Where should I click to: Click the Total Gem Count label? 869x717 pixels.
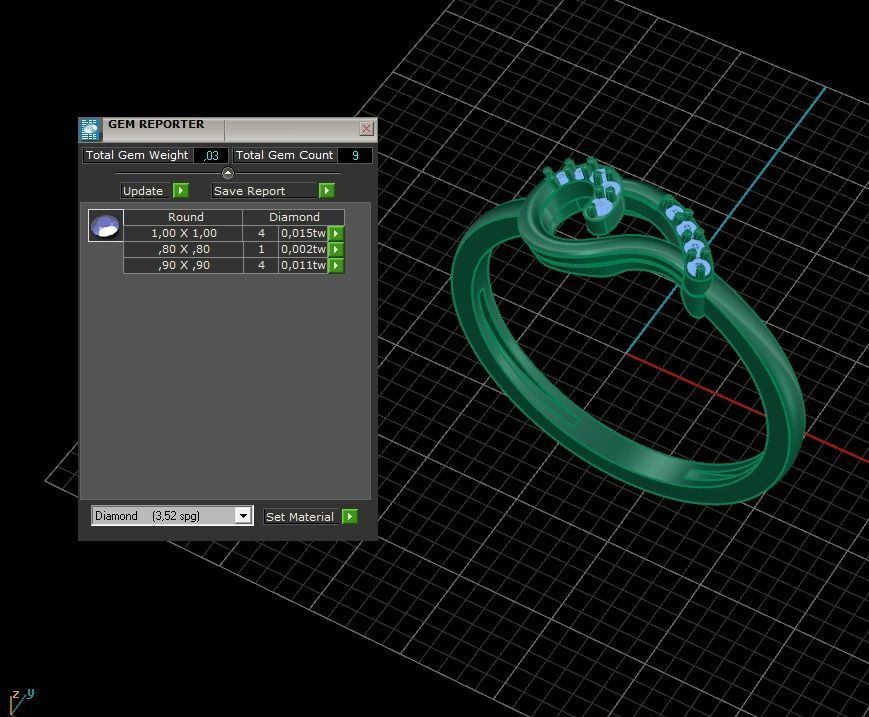[285, 155]
